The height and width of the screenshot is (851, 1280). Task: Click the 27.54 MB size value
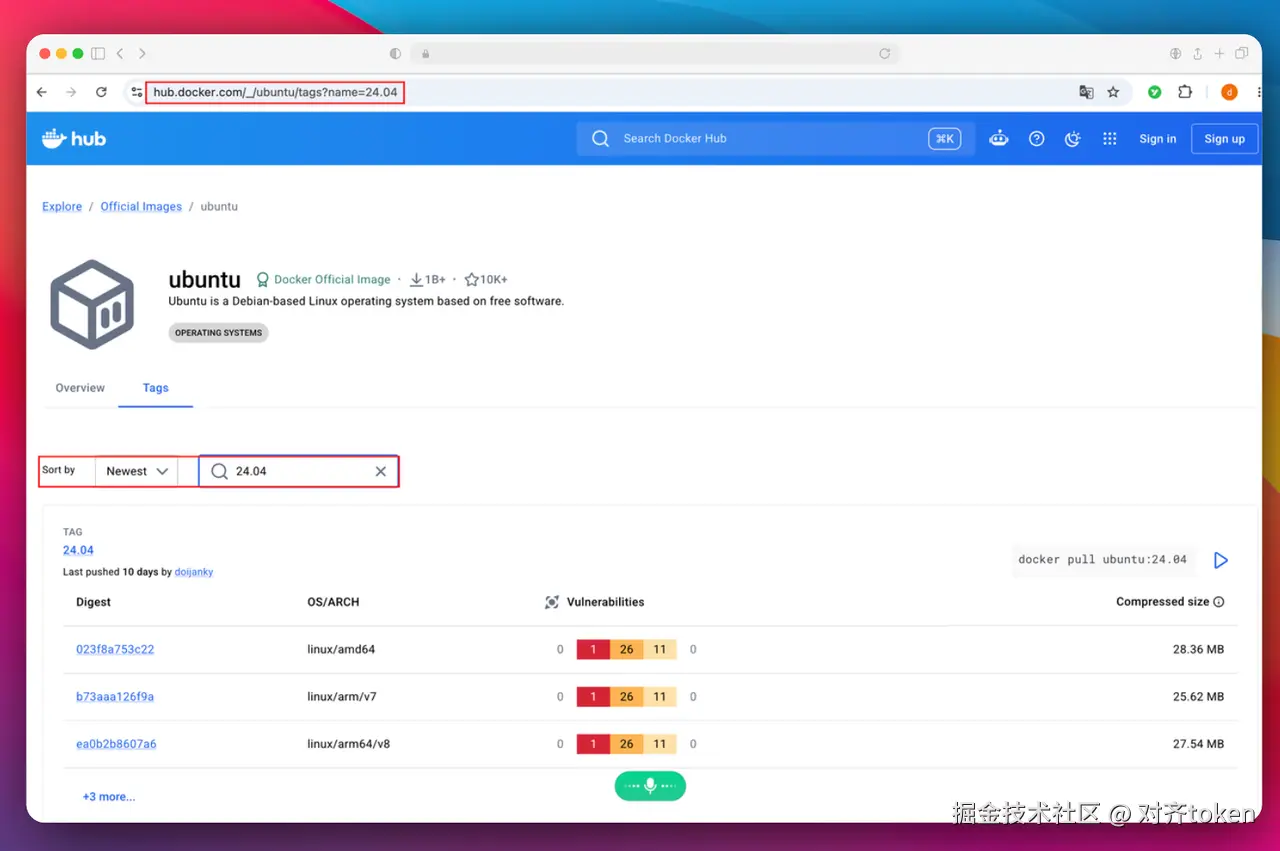1198,744
